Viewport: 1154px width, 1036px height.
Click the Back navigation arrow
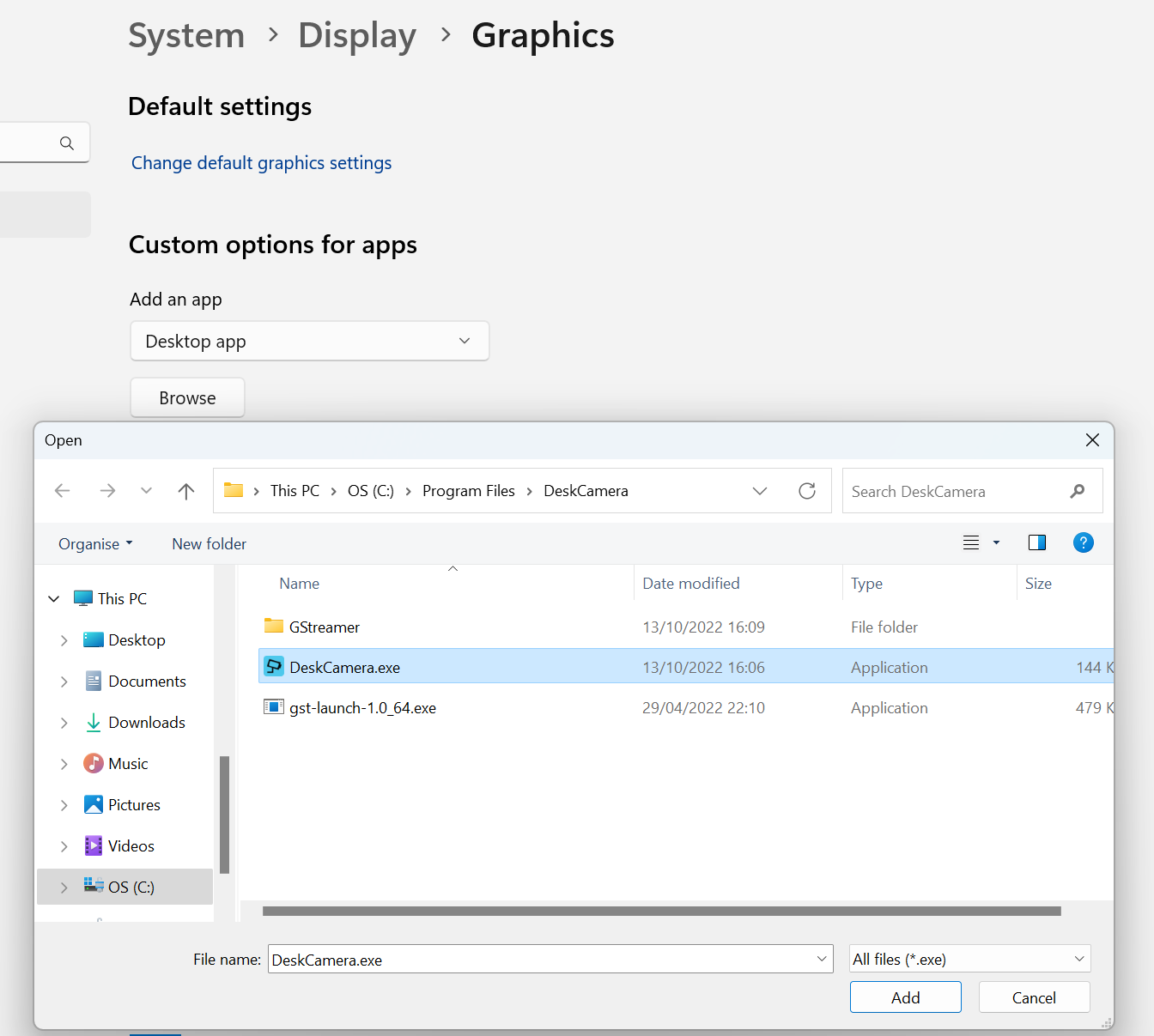tap(62, 491)
